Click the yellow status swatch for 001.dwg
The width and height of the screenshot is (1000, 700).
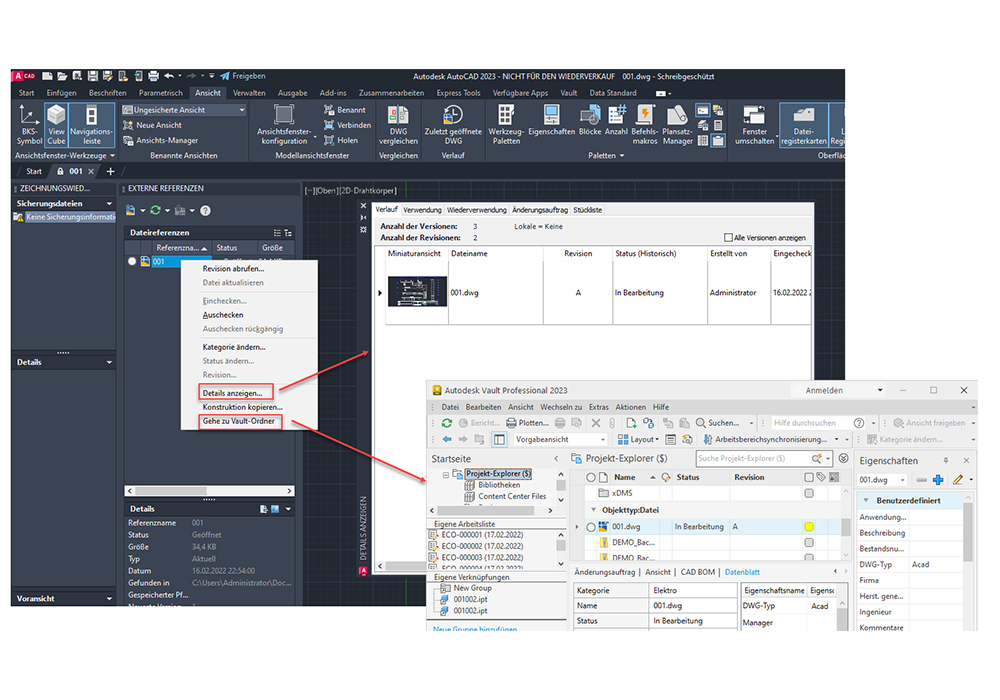pos(809,526)
